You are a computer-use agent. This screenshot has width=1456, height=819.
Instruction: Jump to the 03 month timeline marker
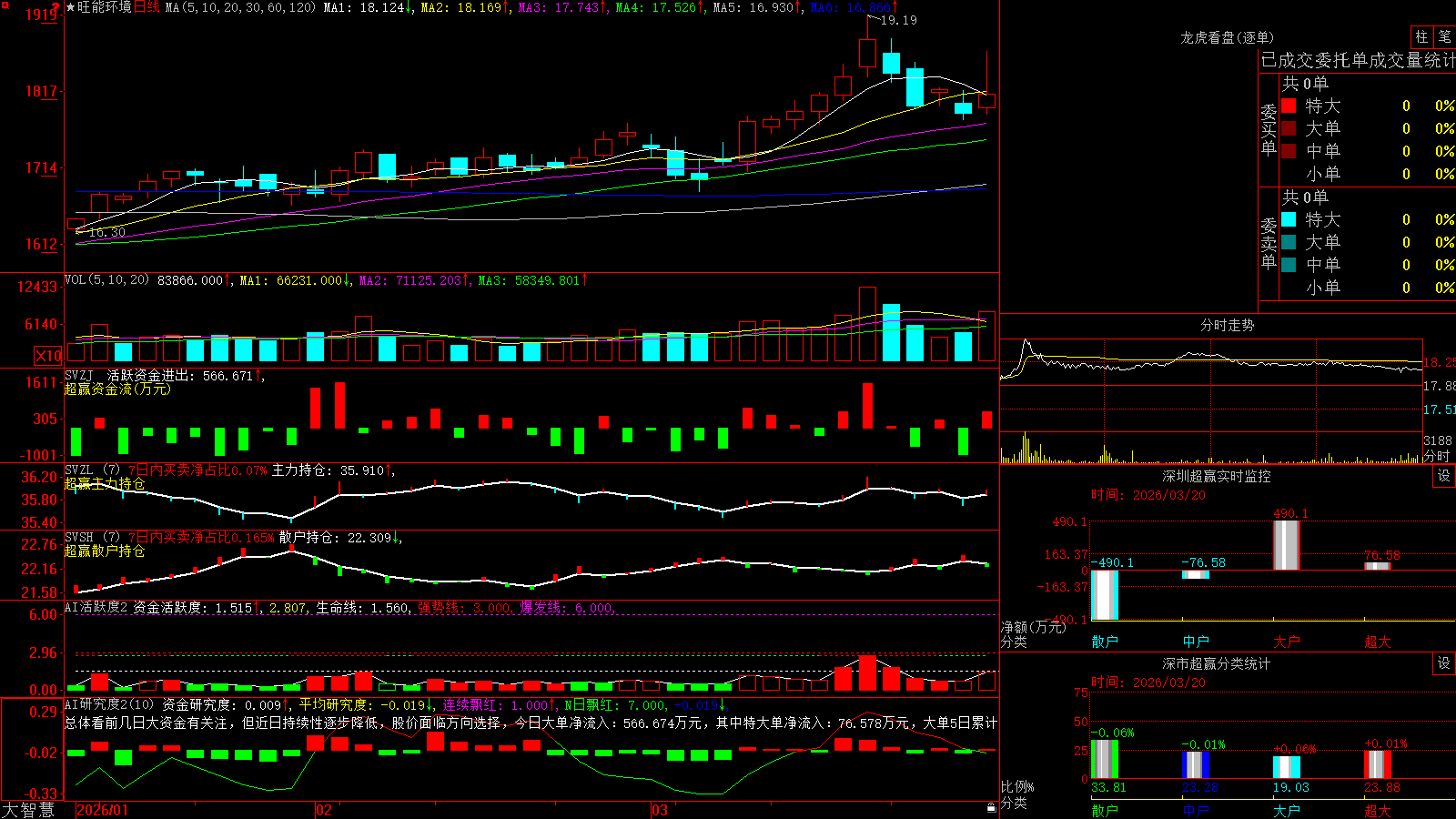click(x=660, y=810)
